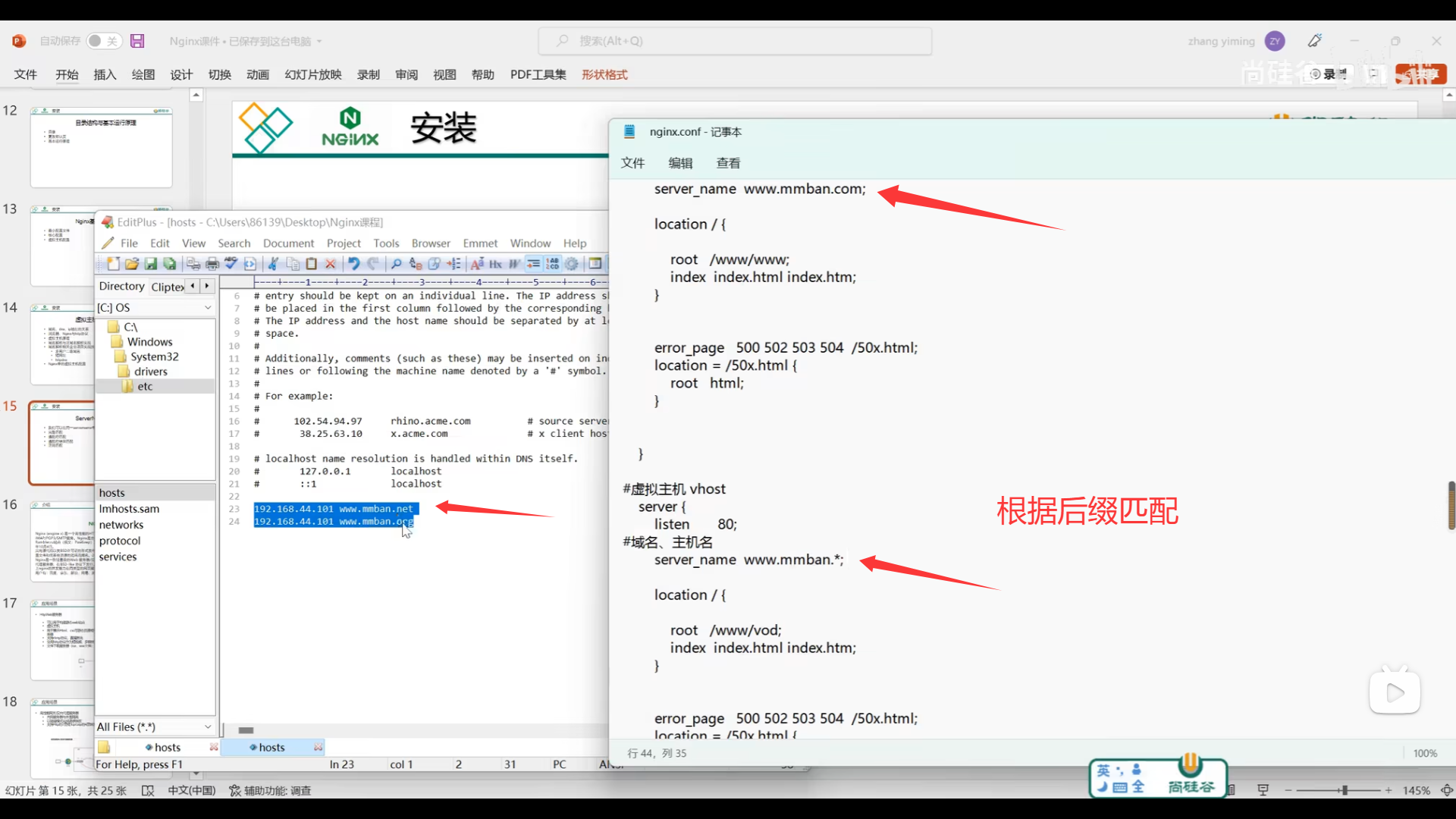Expand the All Files (*.*) filter dropdown
Viewport: 1456px width, 819px height.
pos(208,727)
